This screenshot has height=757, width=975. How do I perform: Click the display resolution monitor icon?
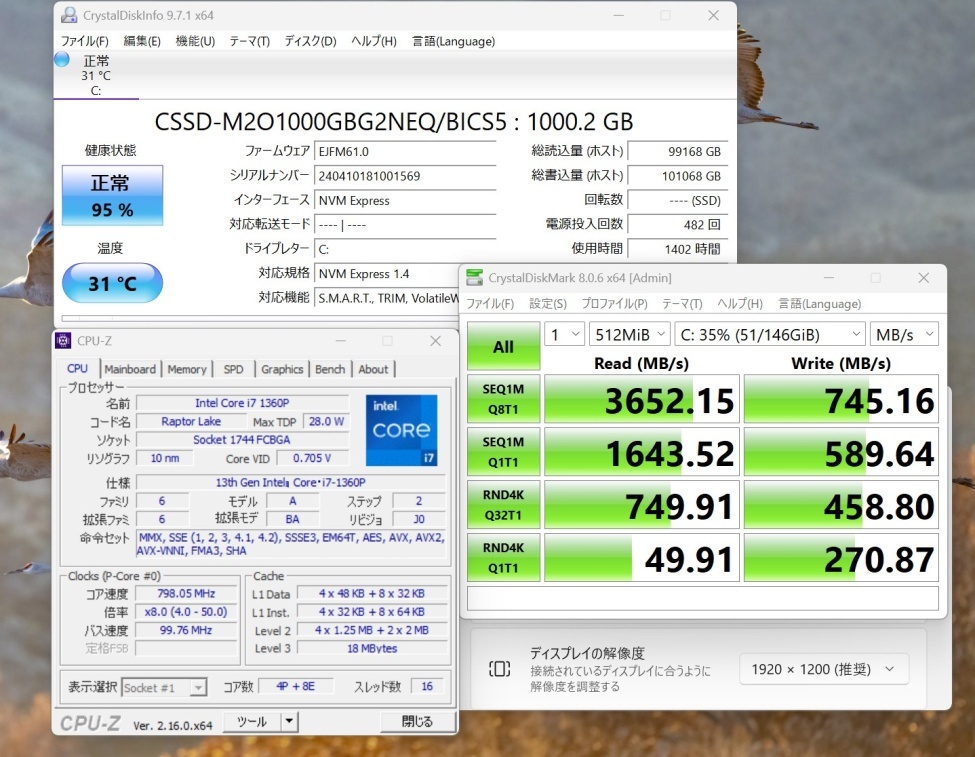(500, 669)
